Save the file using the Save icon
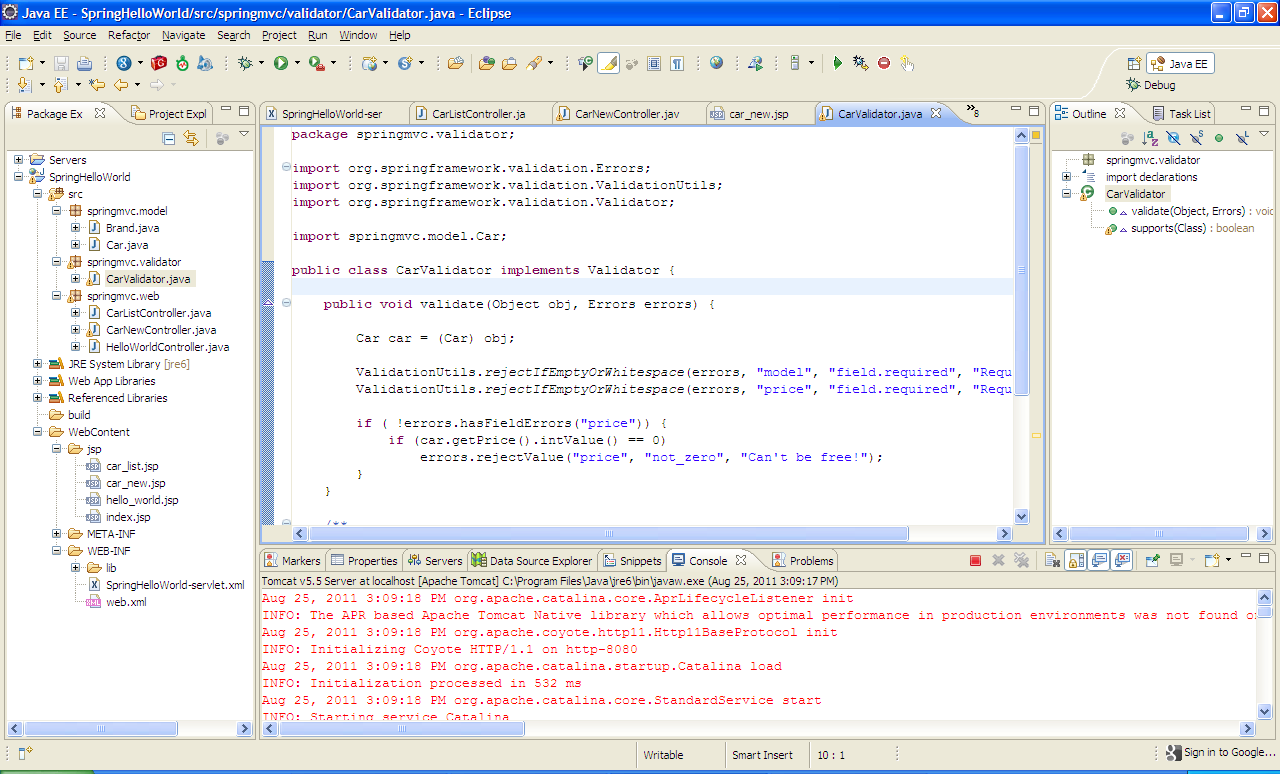 coord(60,62)
